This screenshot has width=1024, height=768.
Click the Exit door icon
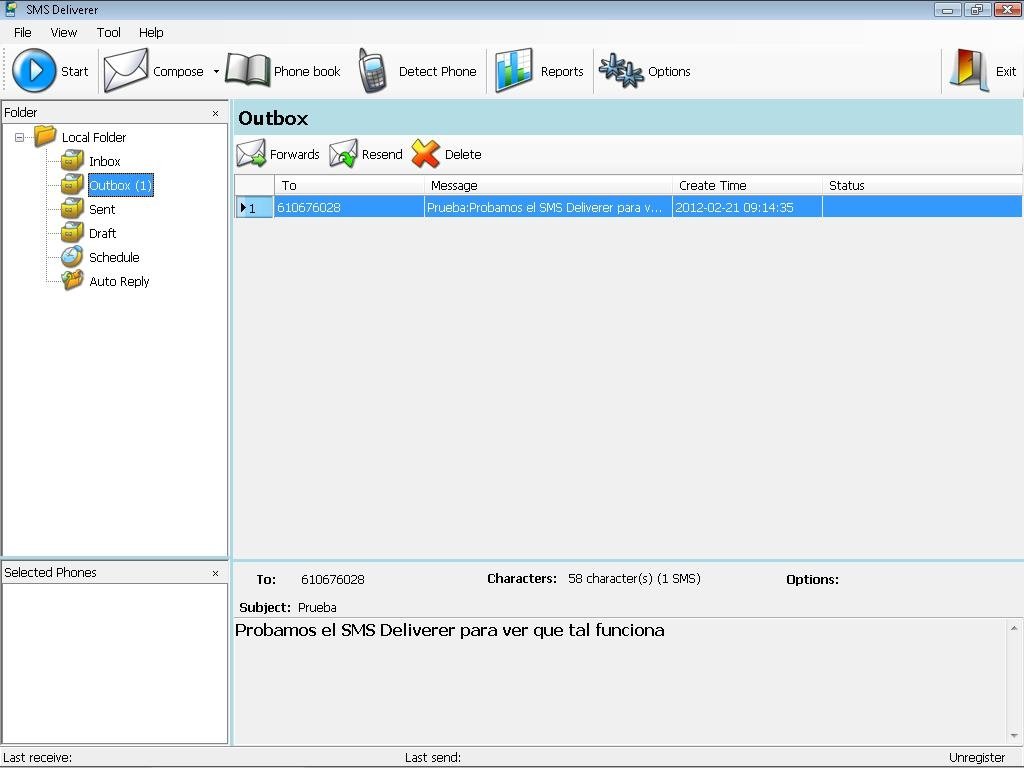pyautogui.click(x=969, y=71)
